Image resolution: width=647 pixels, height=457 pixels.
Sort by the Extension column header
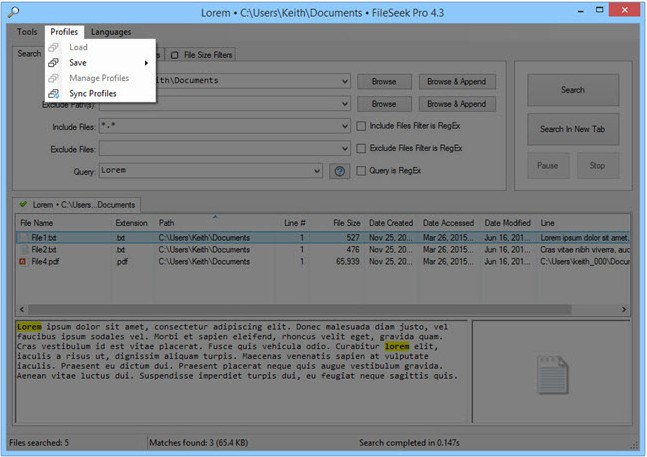click(x=133, y=223)
